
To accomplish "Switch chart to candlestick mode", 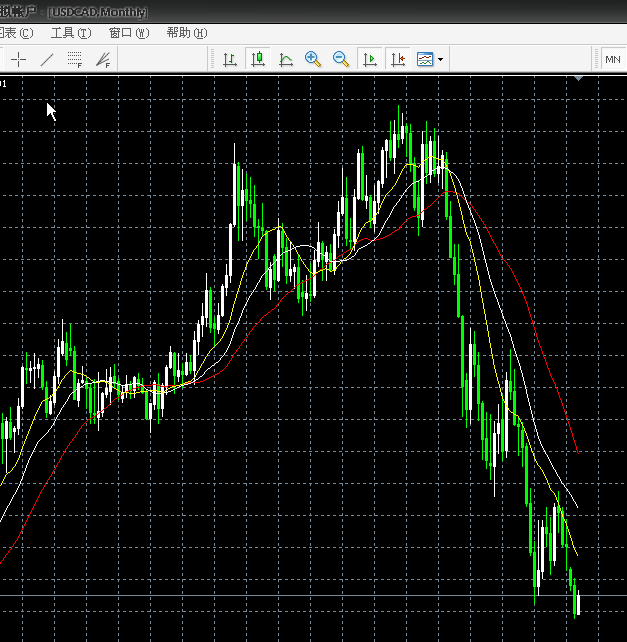I will pos(258,60).
